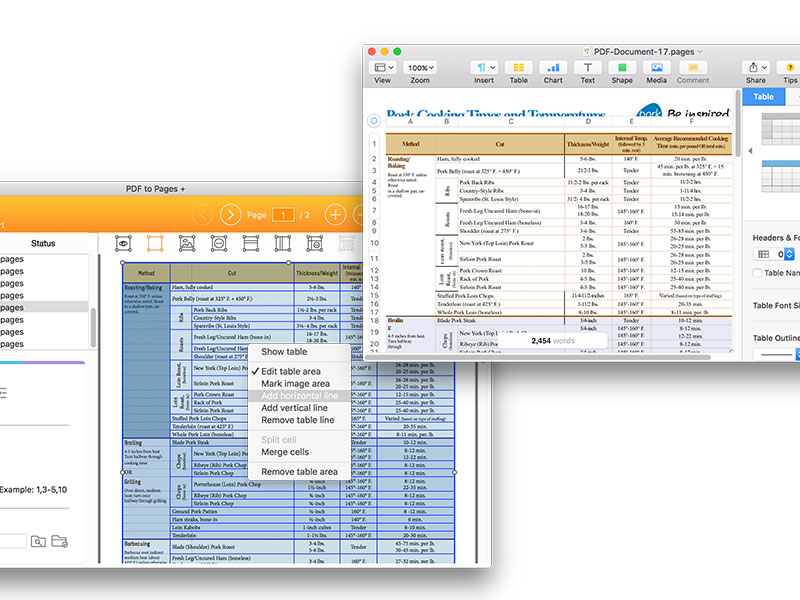Select the blue-header table style thumbnail
The image size is (800, 600).
click(781, 176)
